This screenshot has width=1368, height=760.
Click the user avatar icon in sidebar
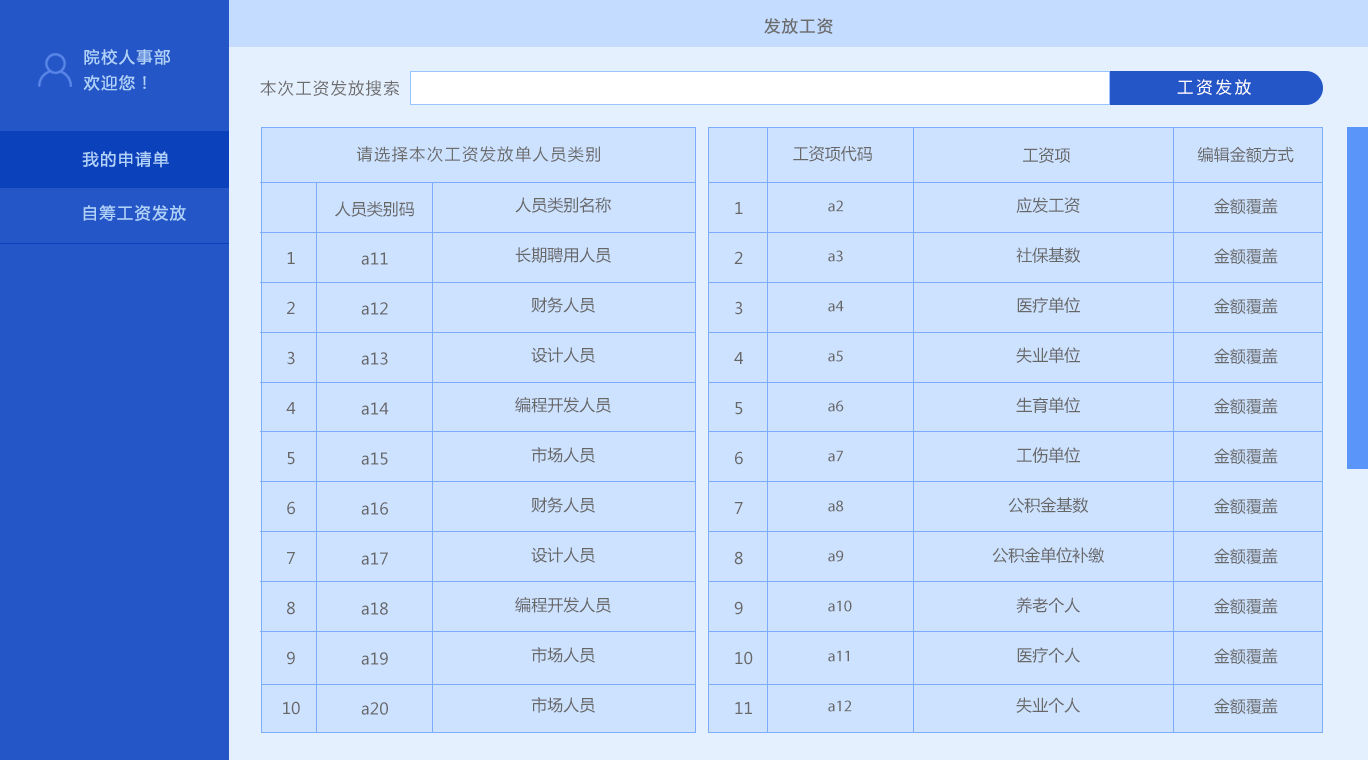(x=54, y=70)
